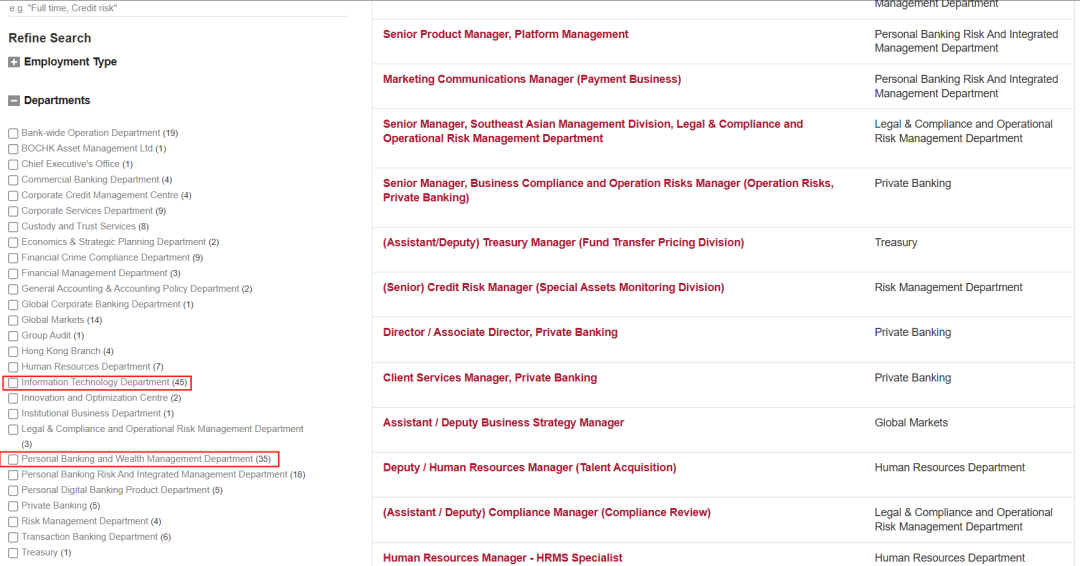Check Custody and Trust Services box

click(x=13, y=227)
